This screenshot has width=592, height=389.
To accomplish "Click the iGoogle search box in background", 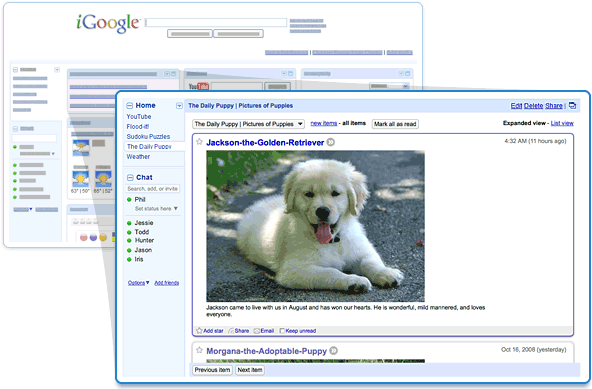I will [x=216, y=23].
